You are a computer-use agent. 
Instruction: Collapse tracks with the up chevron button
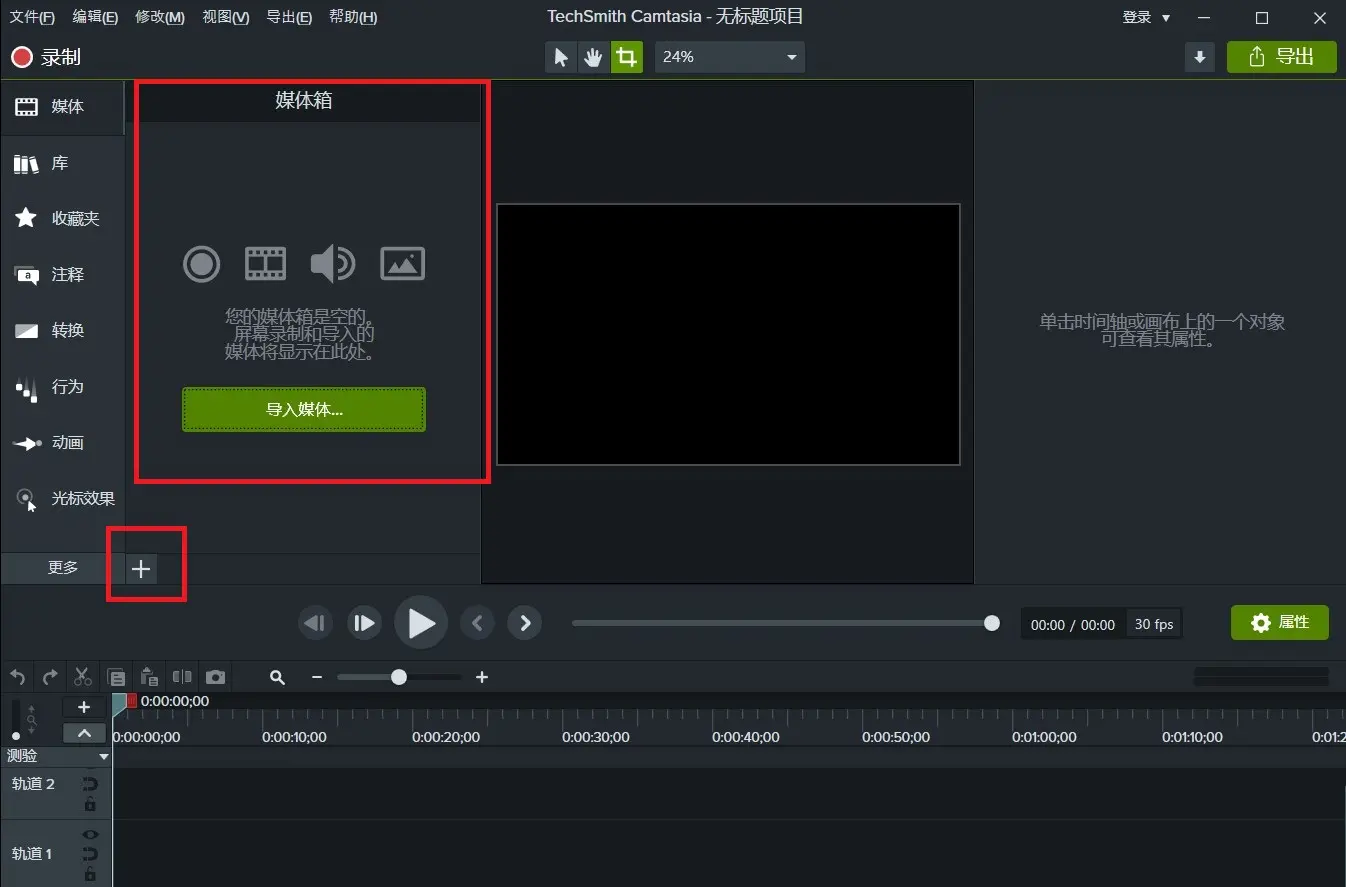click(x=84, y=733)
